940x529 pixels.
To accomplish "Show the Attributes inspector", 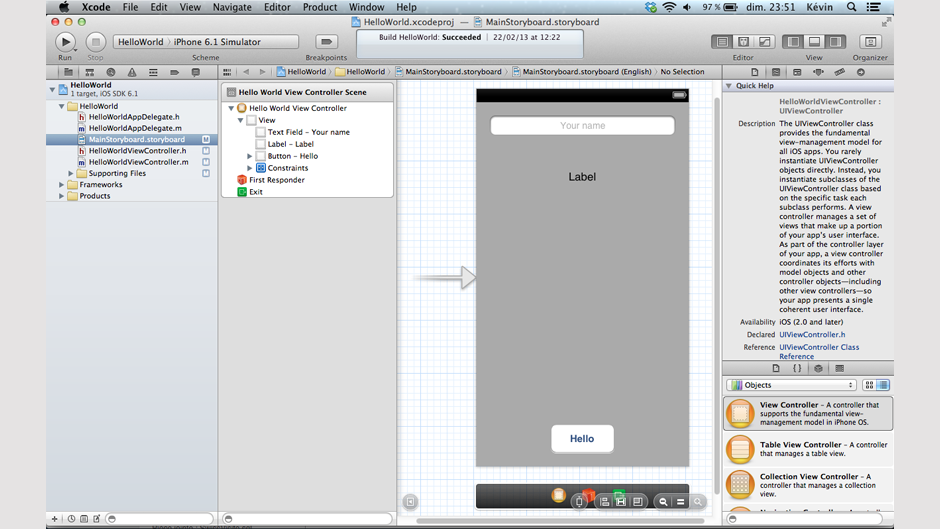I will click(x=818, y=72).
